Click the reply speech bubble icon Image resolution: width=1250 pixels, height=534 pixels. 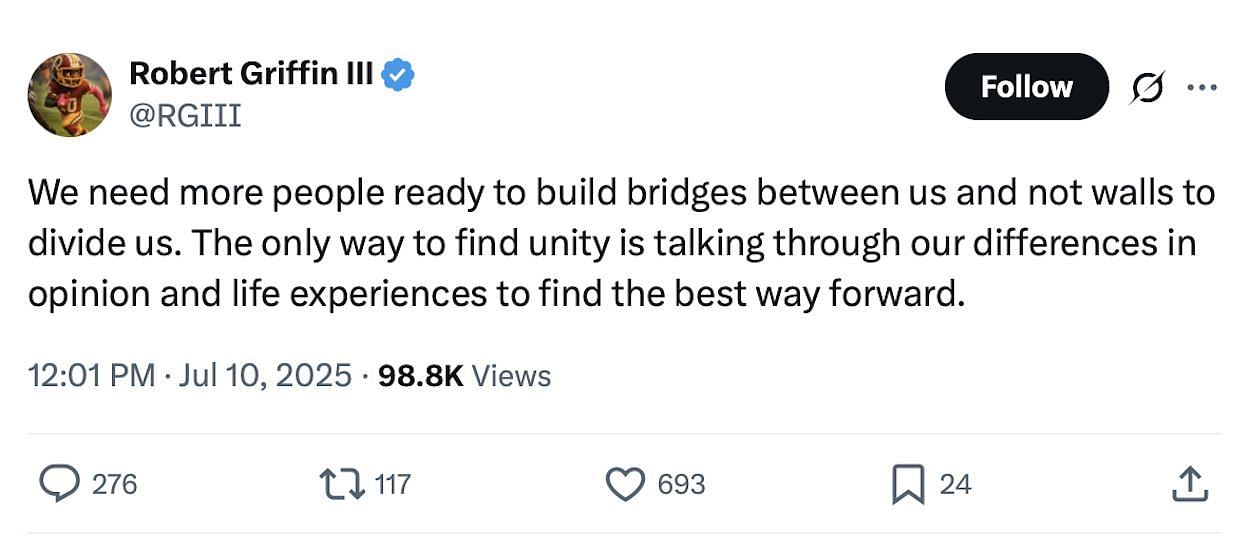pos(59,484)
